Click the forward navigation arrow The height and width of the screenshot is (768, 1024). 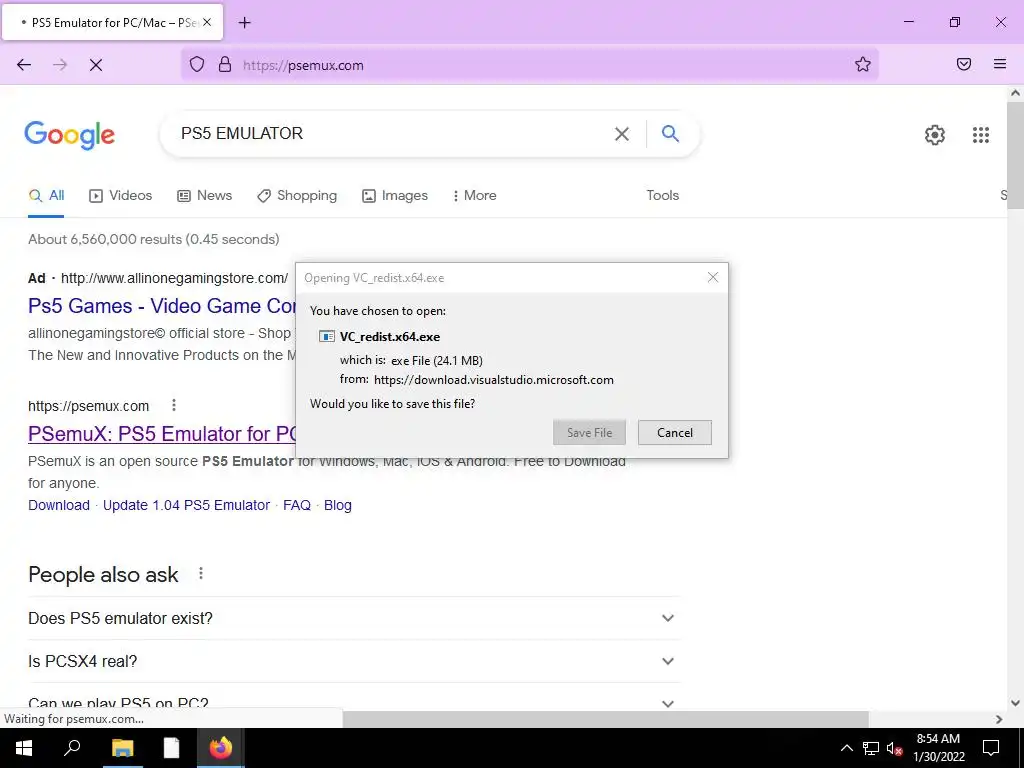60,65
